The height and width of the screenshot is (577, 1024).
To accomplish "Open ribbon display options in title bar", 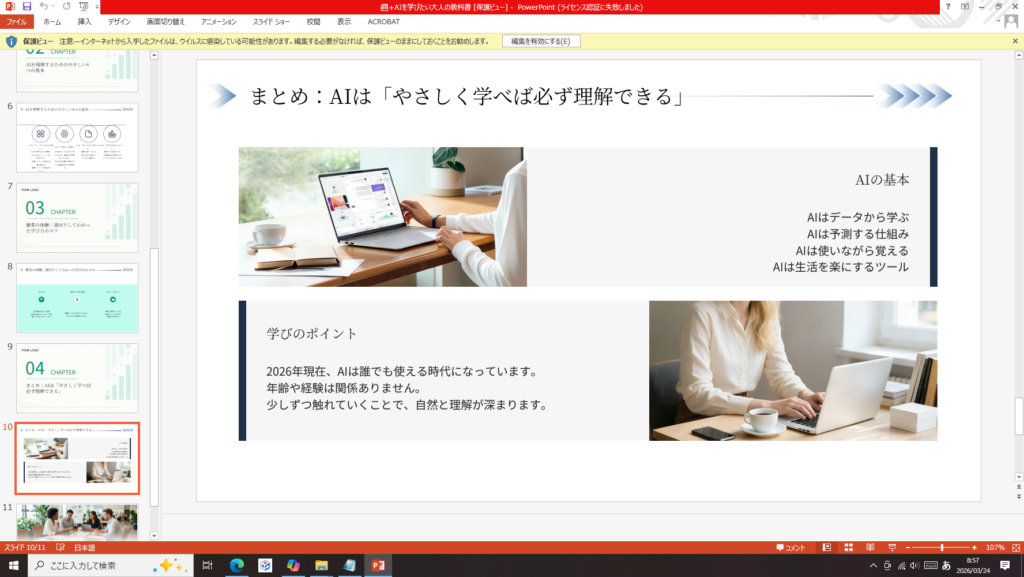I will pyautogui.click(x=964, y=6).
